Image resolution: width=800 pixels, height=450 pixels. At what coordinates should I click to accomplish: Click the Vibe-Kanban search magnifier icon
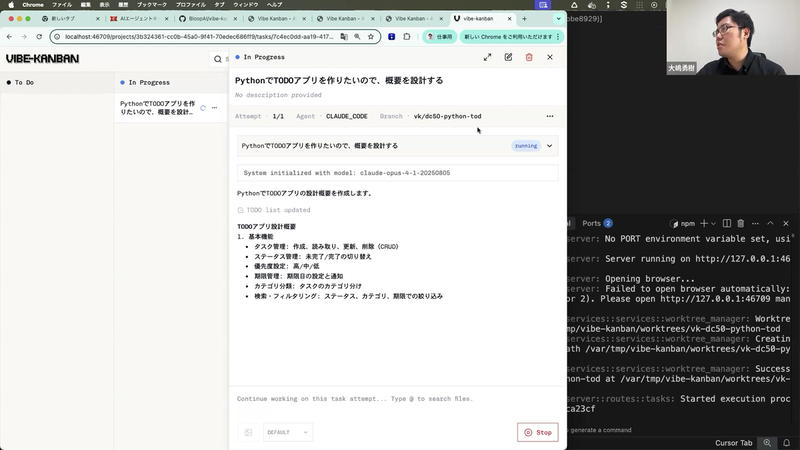pos(218,59)
